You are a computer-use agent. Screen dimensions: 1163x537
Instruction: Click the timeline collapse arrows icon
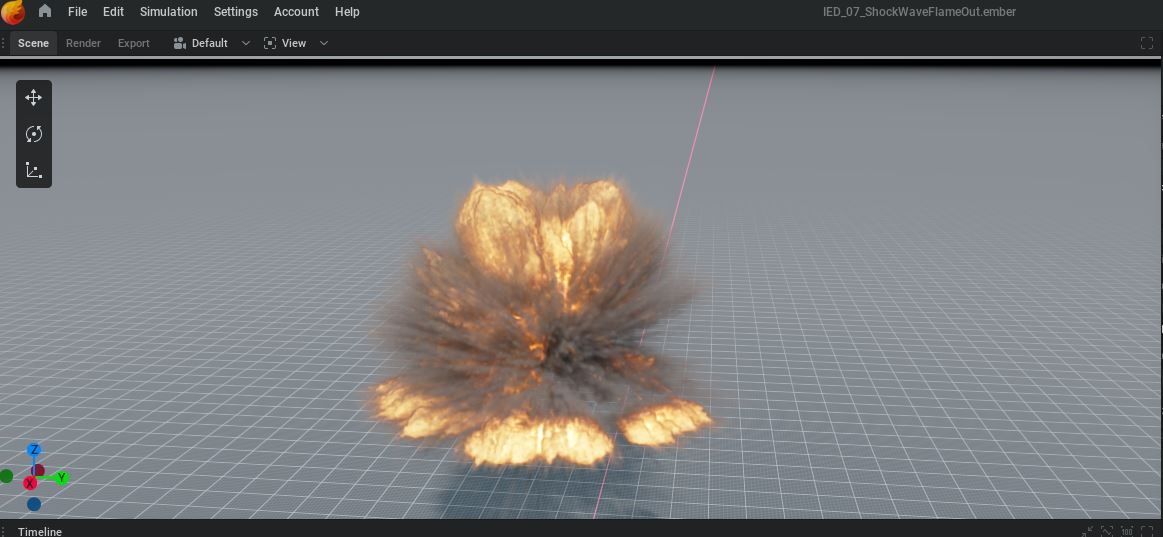pyautogui.click(x=1088, y=531)
